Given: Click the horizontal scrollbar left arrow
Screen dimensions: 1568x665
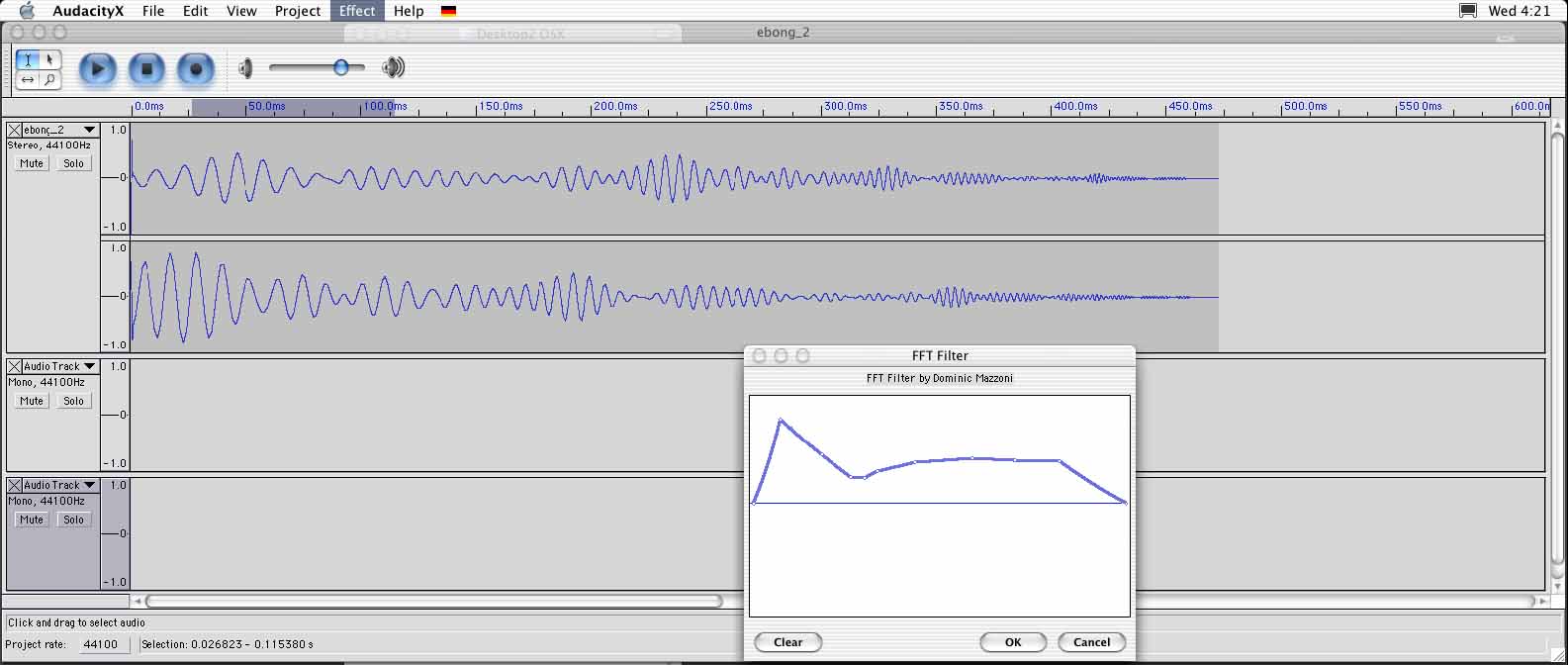Looking at the screenshot, I should (x=138, y=601).
